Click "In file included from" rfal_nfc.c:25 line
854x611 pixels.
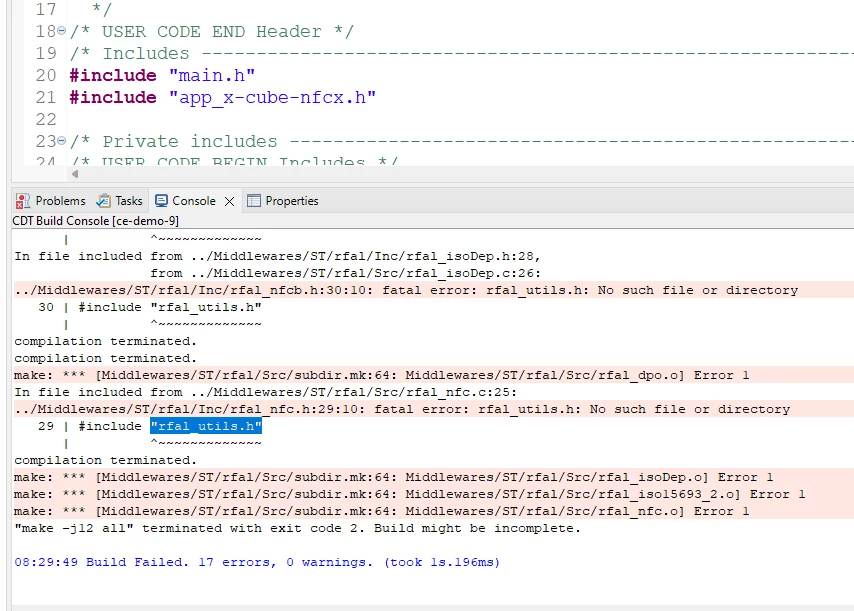click(265, 392)
